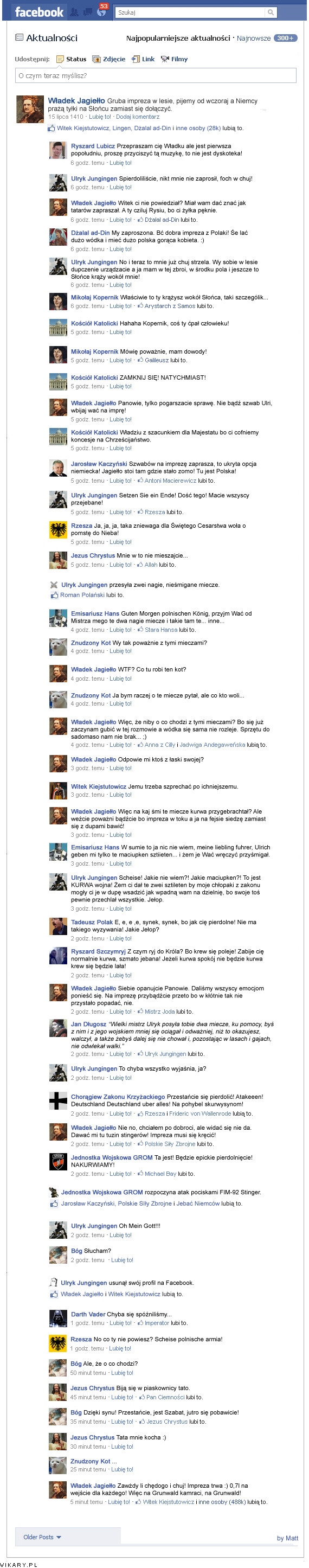Select the Filmy video share icon
309x1568 pixels.
point(165,59)
